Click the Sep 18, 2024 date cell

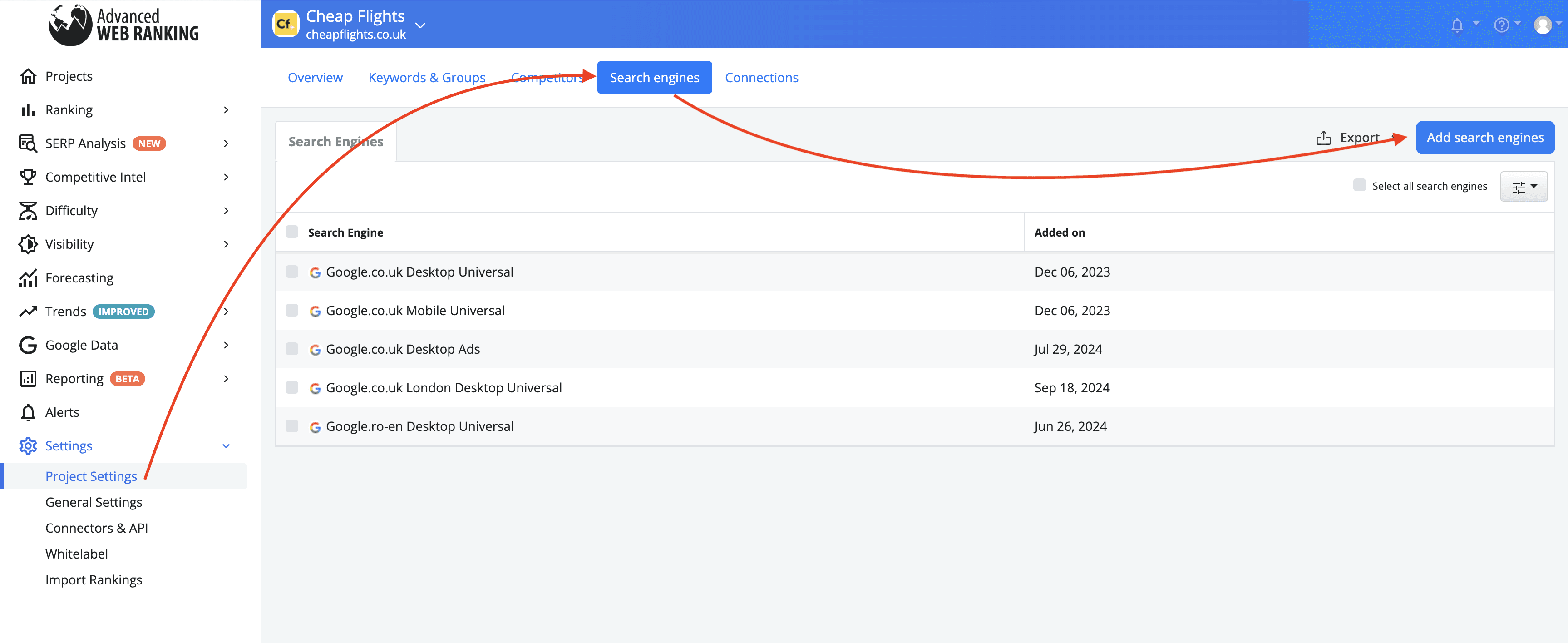(x=1072, y=388)
